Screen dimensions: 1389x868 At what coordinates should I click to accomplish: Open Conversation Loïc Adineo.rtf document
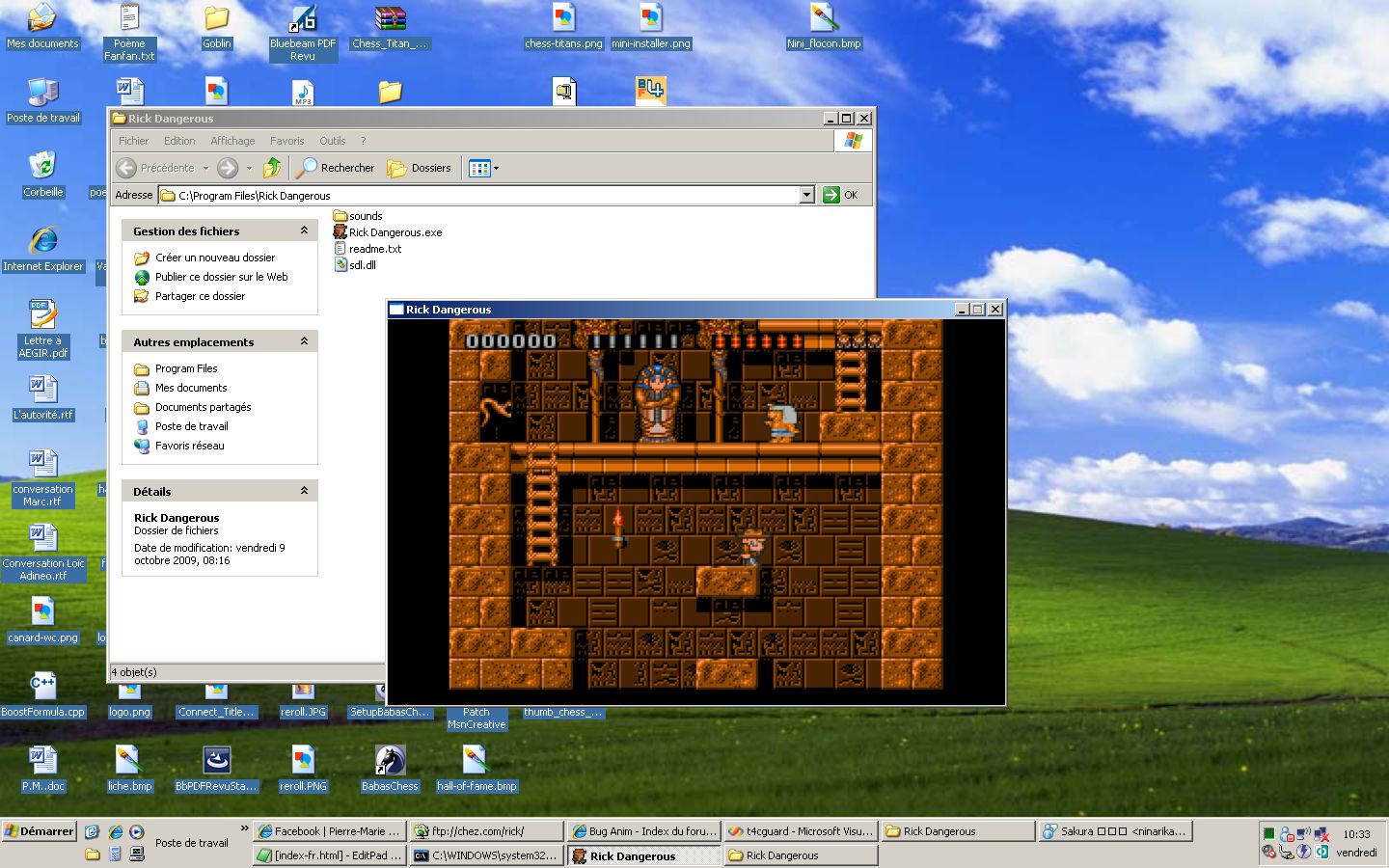click(42, 553)
